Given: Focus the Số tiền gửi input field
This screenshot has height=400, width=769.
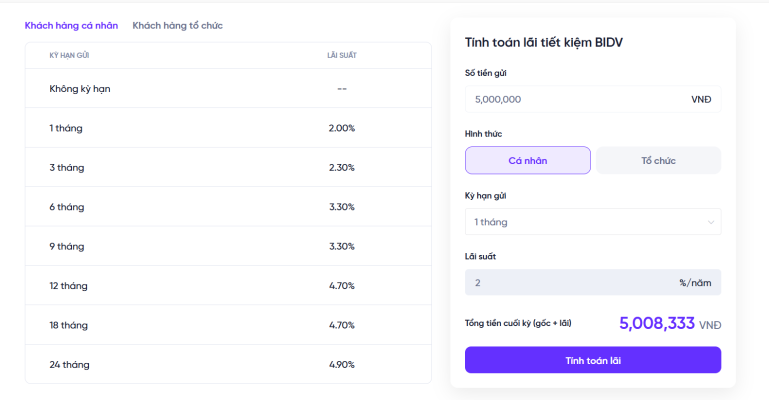Looking at the screenshot, I should pos(593,100).
